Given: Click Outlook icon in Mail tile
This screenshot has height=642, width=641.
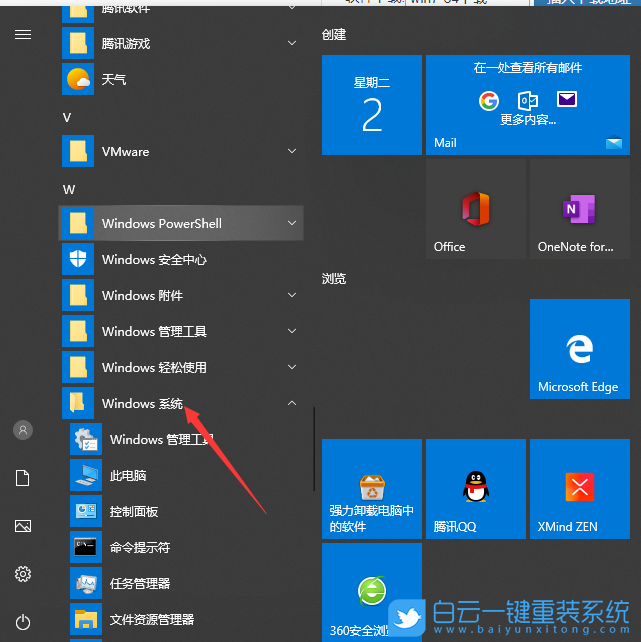Looking at the screenshot, I should click(x=528, y=101).
